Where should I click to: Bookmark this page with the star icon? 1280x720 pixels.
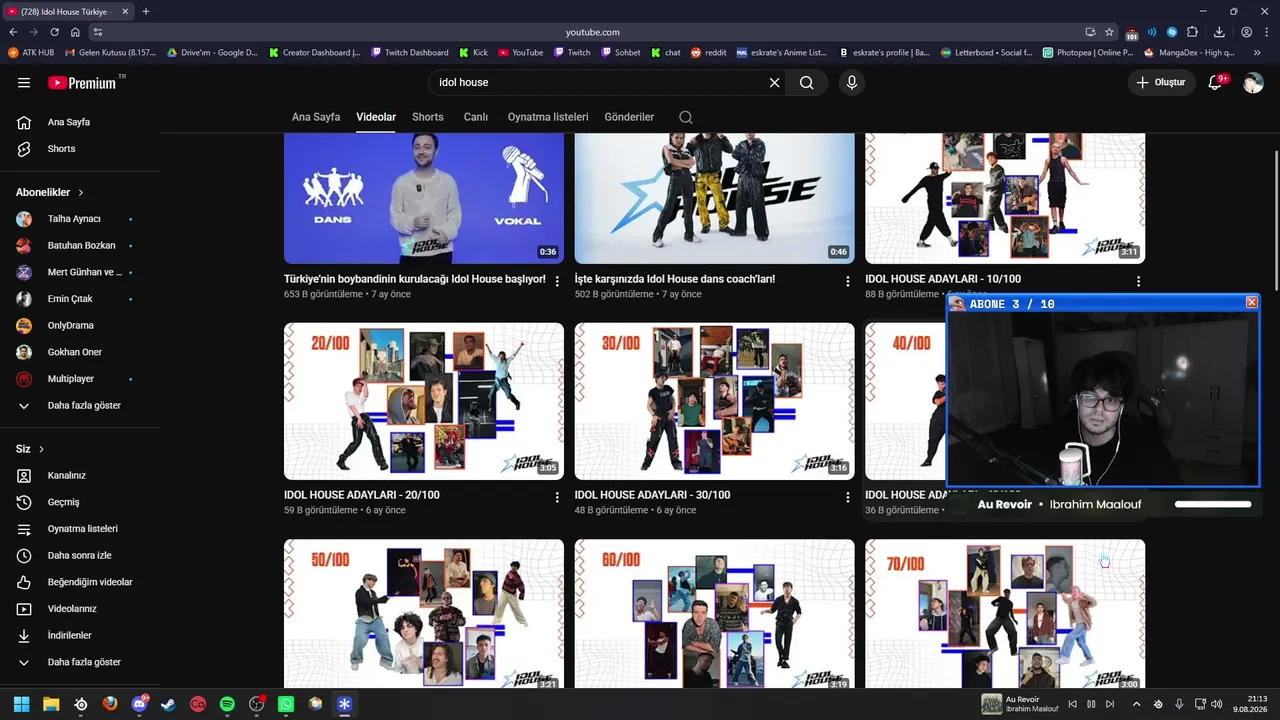pyautogui.click(x=1109, y=32)
